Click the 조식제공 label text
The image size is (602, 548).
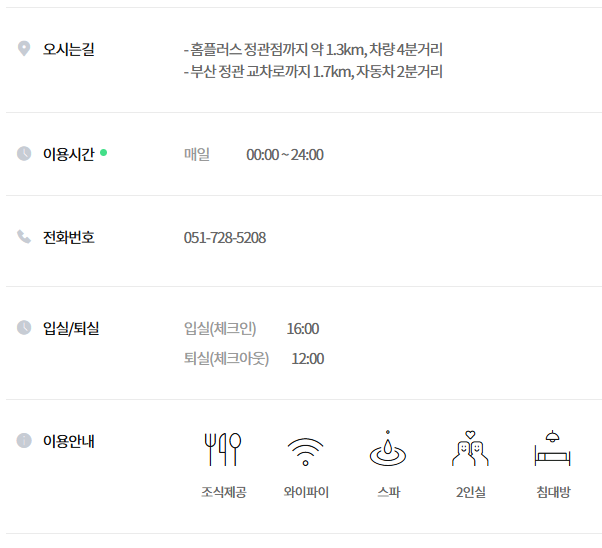[x=224, y=492]
